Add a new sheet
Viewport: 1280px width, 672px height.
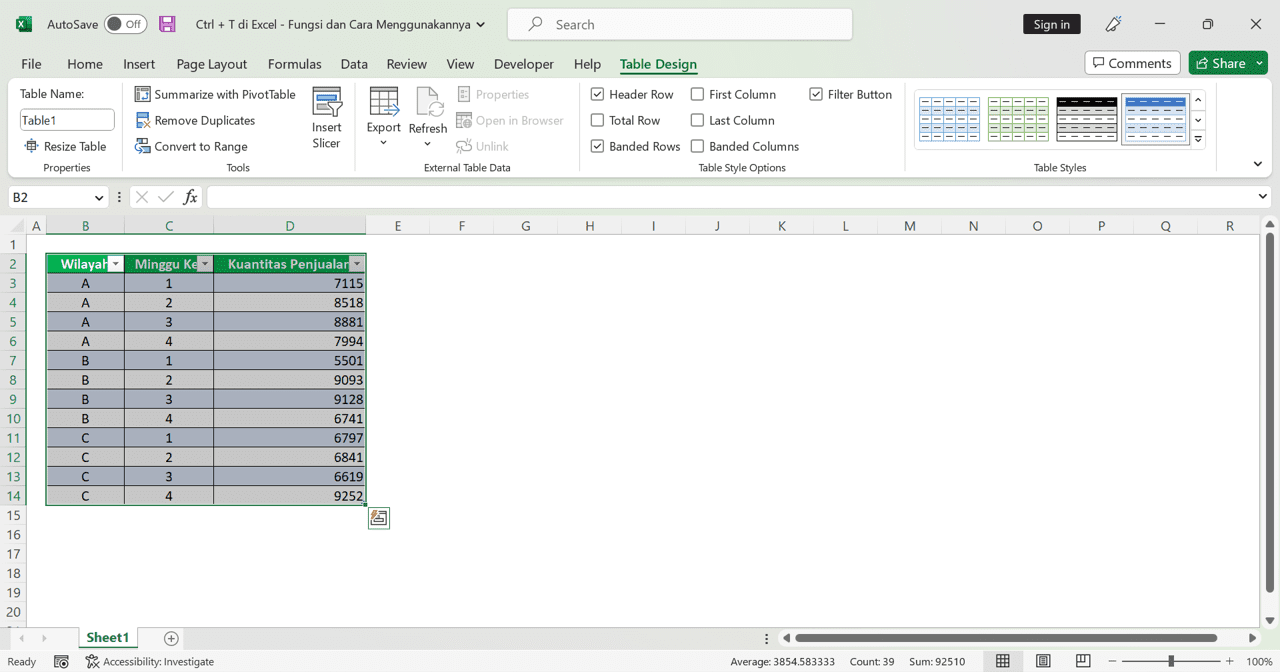pyautogui.click(x=171, y=638)
